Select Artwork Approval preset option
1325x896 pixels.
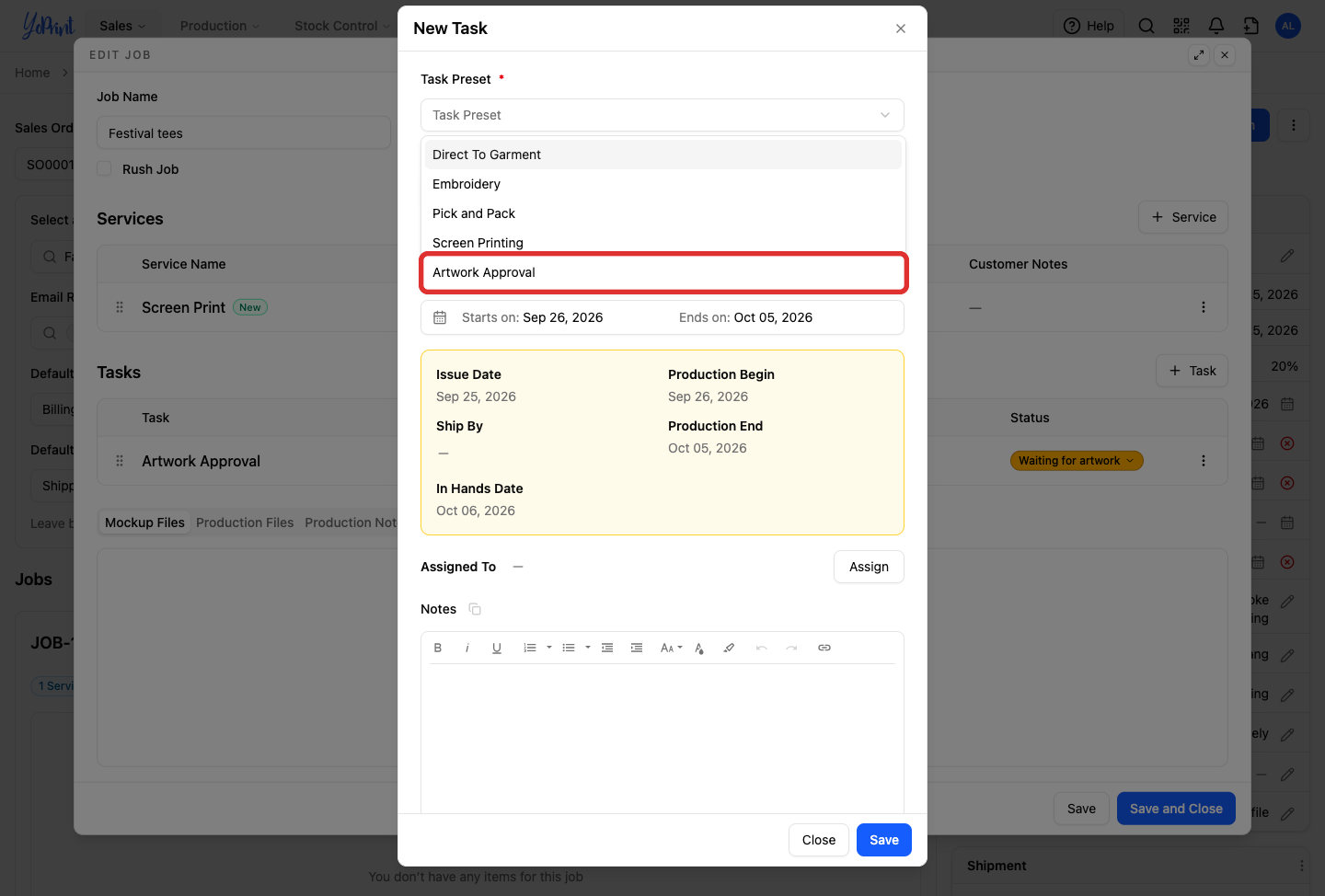pyautogui.click(x=662, y=272)
